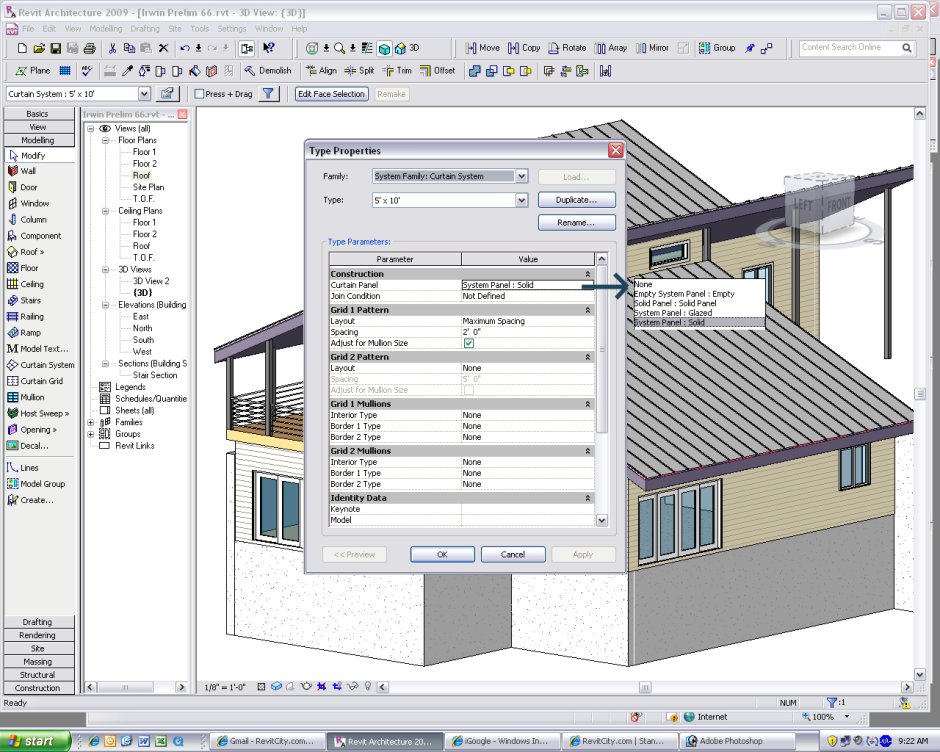
Task: Select the Stairs tool
Action: click(x=24, y=300)
